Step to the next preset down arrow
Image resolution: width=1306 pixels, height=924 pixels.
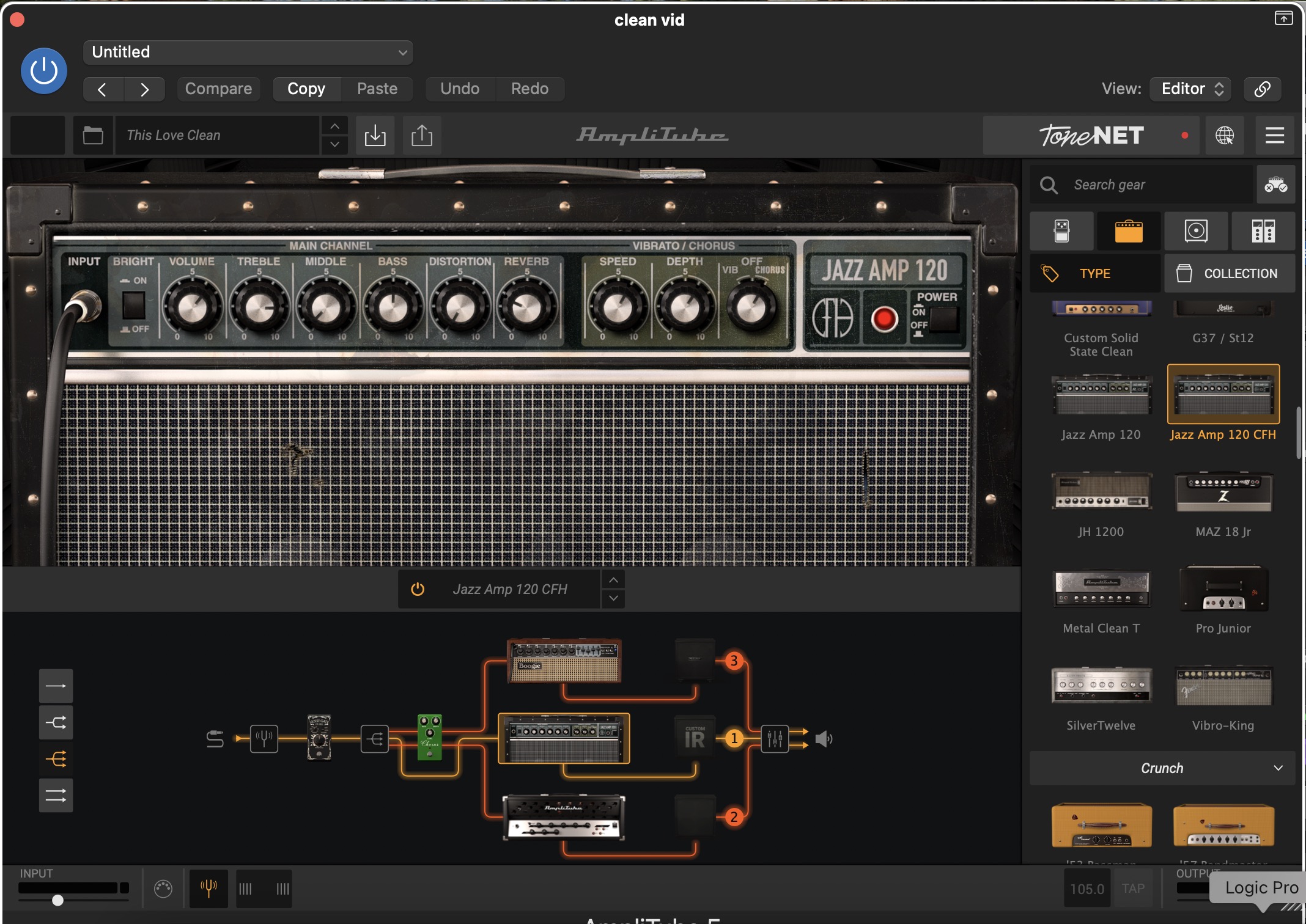pos(334,145)
